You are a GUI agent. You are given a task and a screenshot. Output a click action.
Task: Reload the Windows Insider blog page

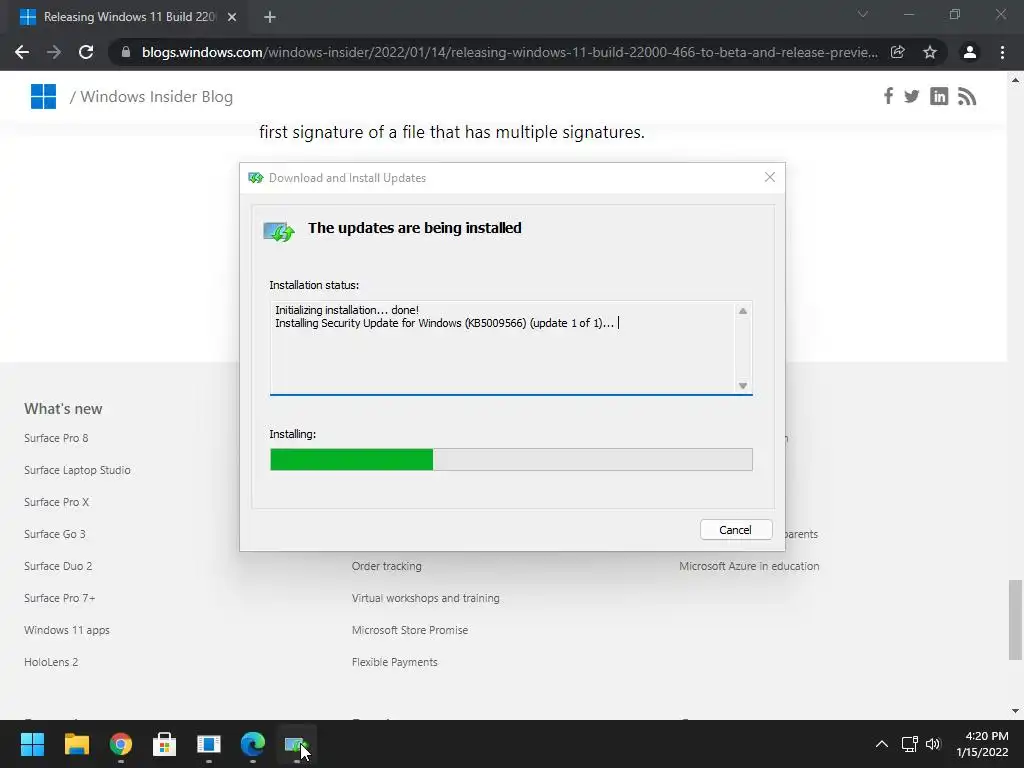[86, 52]
